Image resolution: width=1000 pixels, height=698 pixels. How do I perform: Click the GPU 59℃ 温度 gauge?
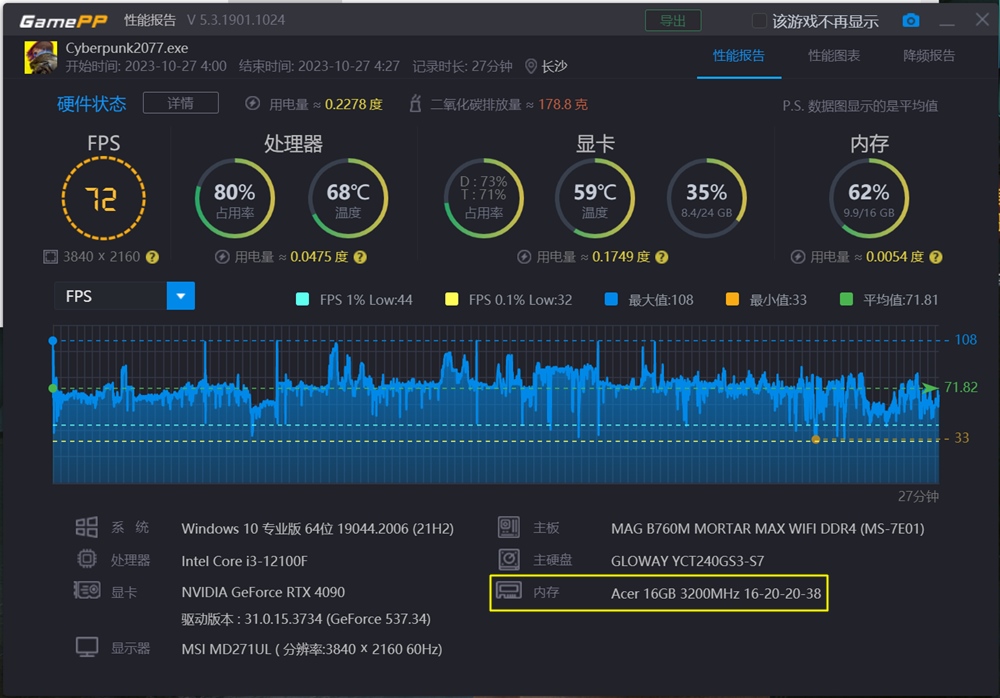pos(594,198)
